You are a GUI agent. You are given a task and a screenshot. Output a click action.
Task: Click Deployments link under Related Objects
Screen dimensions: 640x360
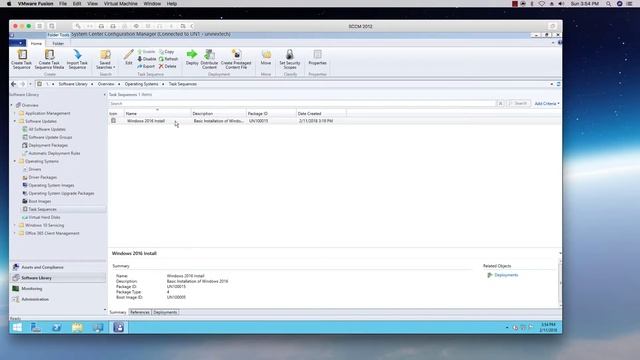(x=506, y=275)
